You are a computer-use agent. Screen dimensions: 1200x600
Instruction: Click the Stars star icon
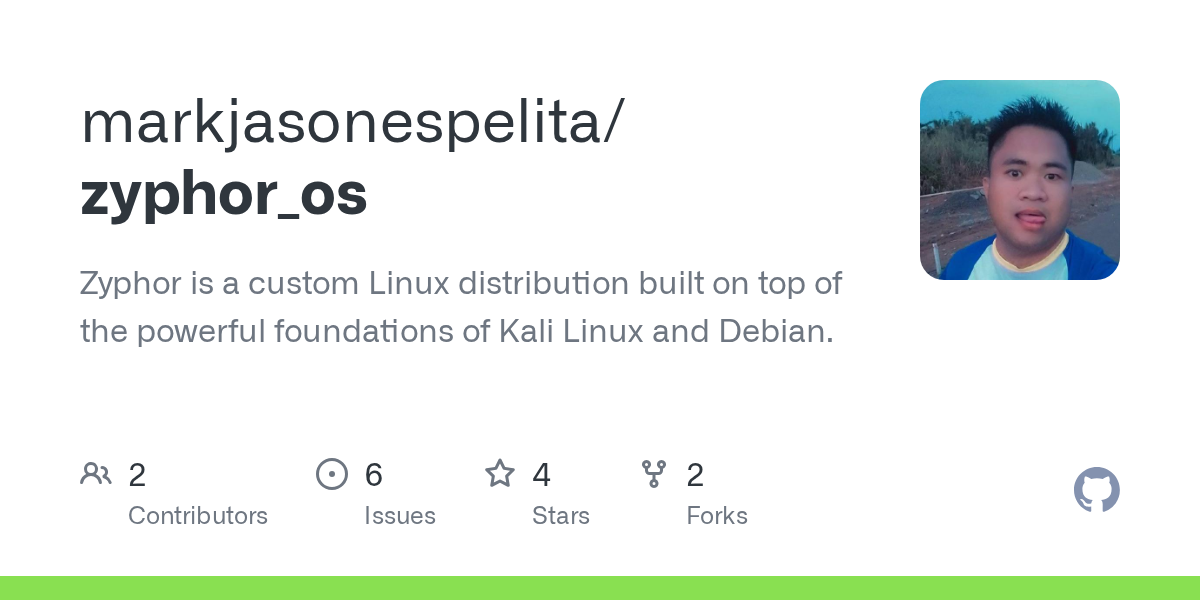(500, 474)
